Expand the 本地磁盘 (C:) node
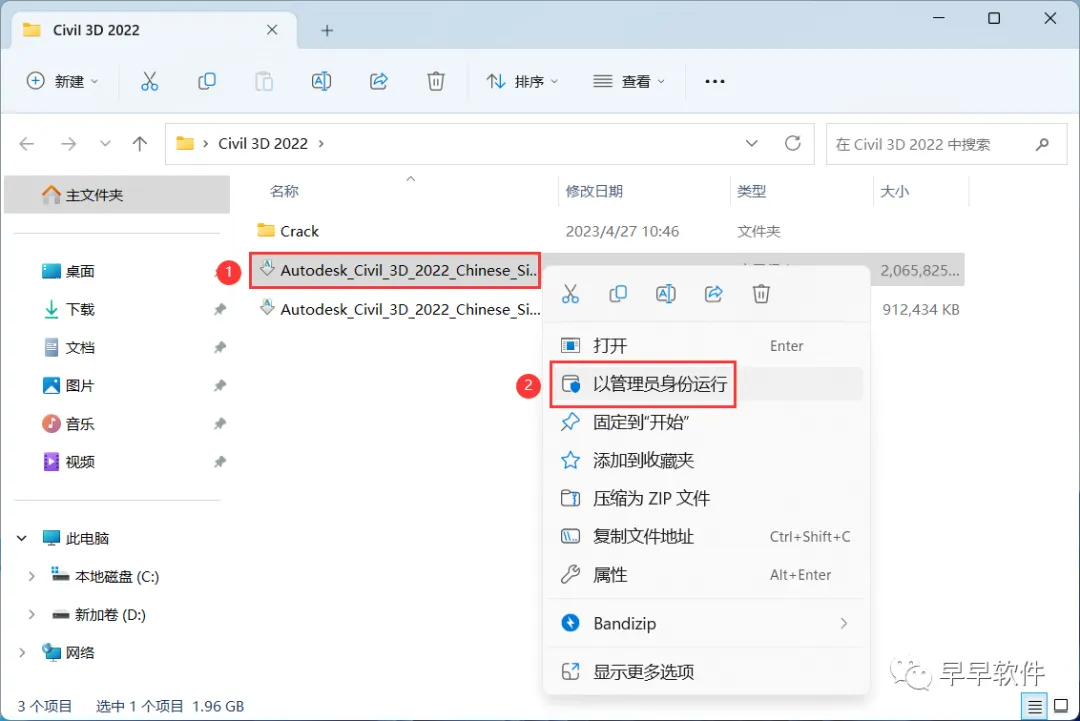1080x721 pixels. (31, 576)
